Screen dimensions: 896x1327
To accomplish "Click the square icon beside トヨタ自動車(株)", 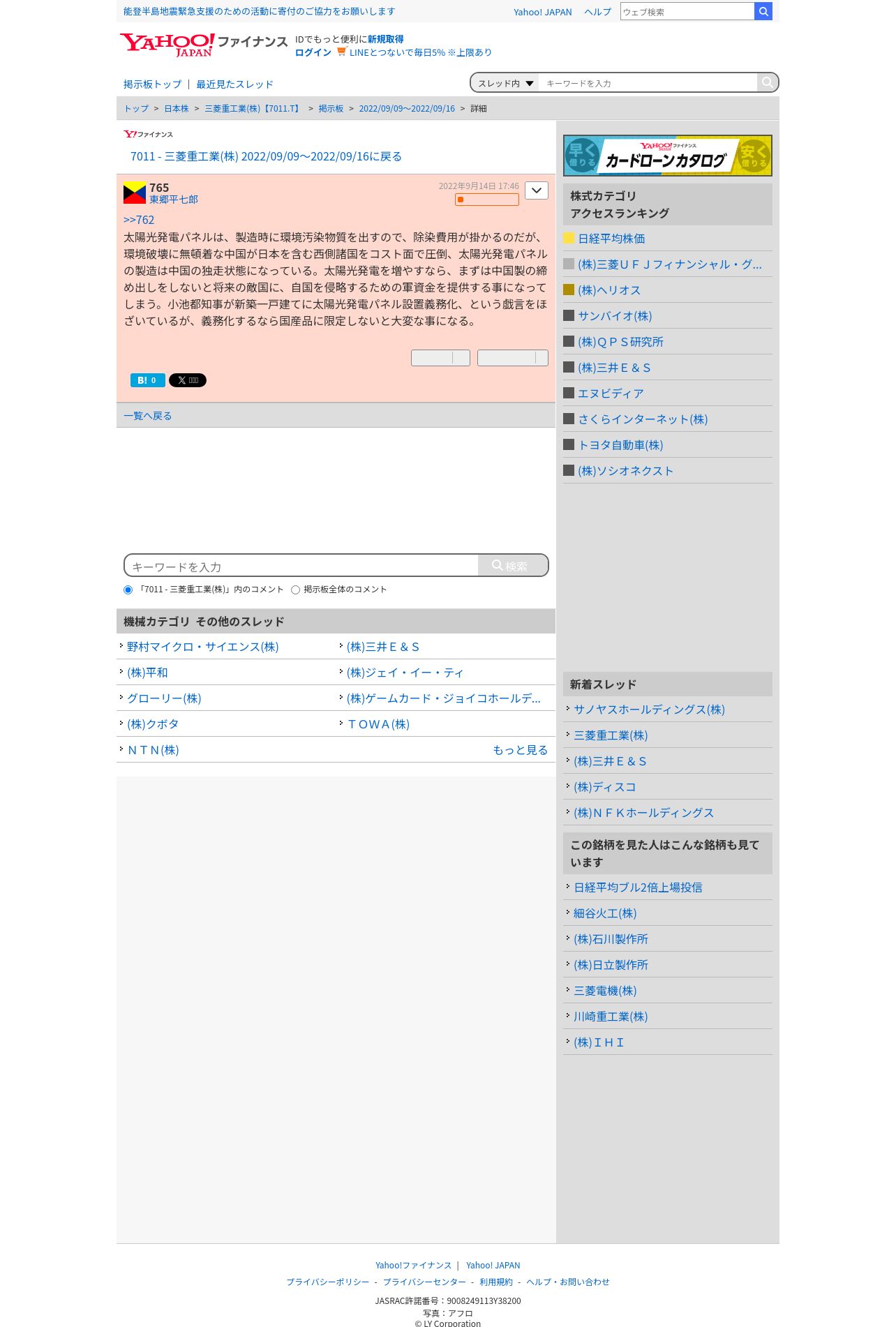I will [x=569, y=444].
